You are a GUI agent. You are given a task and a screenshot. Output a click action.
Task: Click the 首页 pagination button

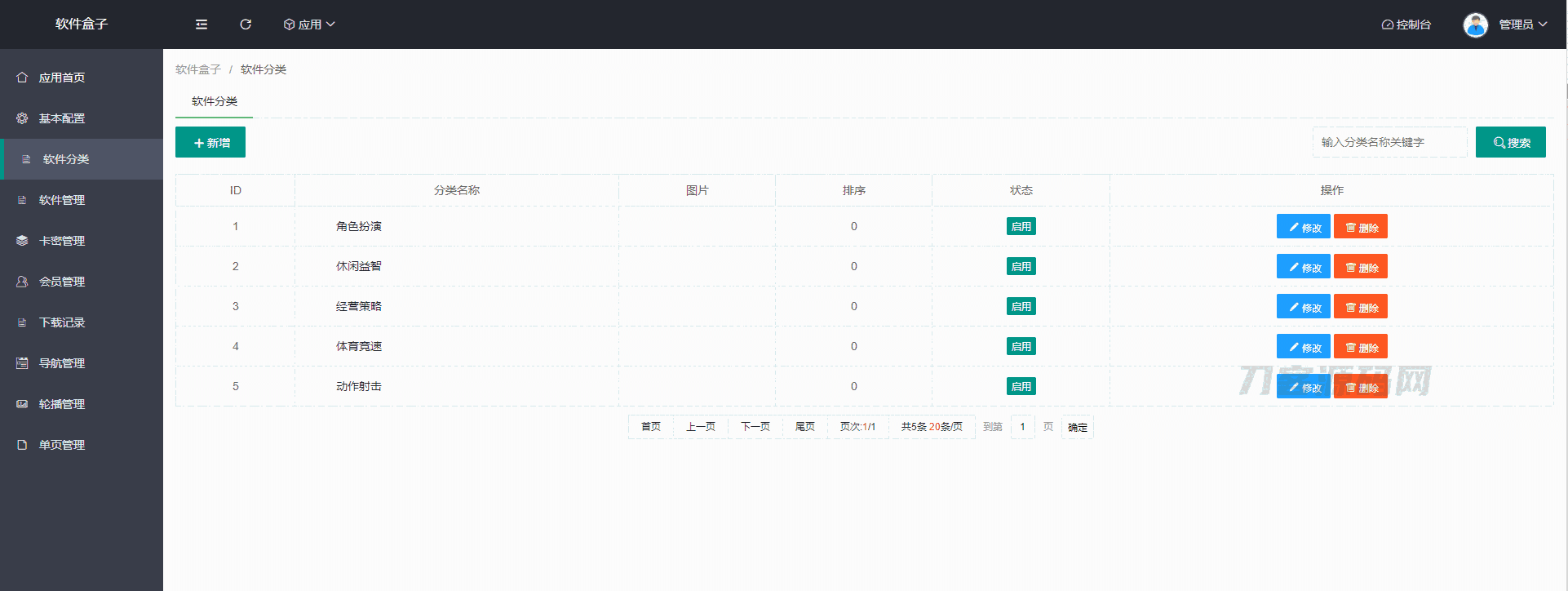[651, 427]
